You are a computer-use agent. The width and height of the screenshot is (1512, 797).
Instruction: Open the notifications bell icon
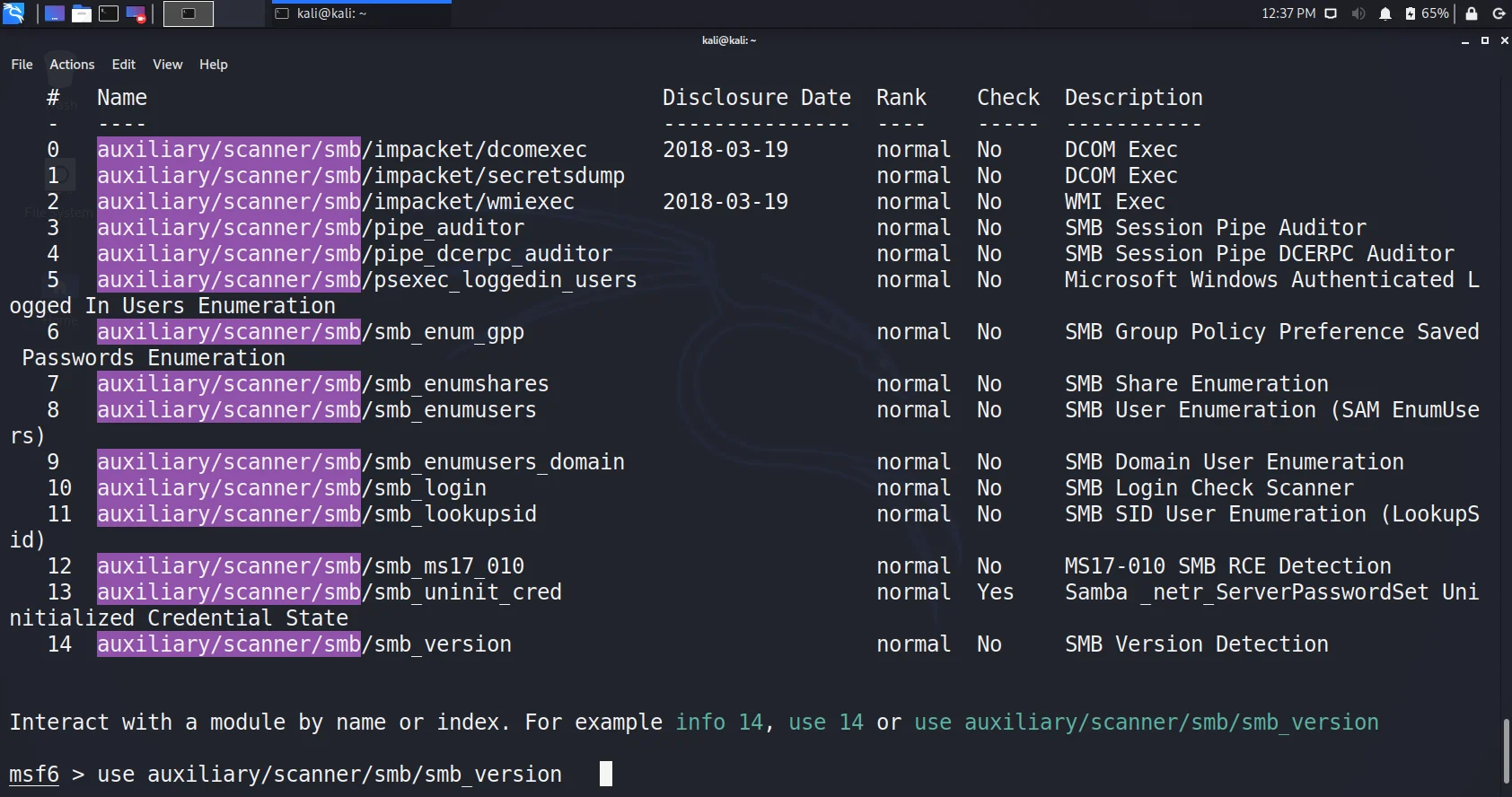point(1385,13)
